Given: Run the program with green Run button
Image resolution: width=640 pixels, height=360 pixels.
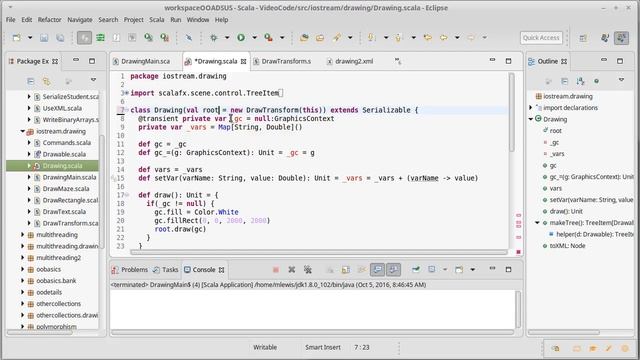Looking at the screenshot, I should coord(241,38).
